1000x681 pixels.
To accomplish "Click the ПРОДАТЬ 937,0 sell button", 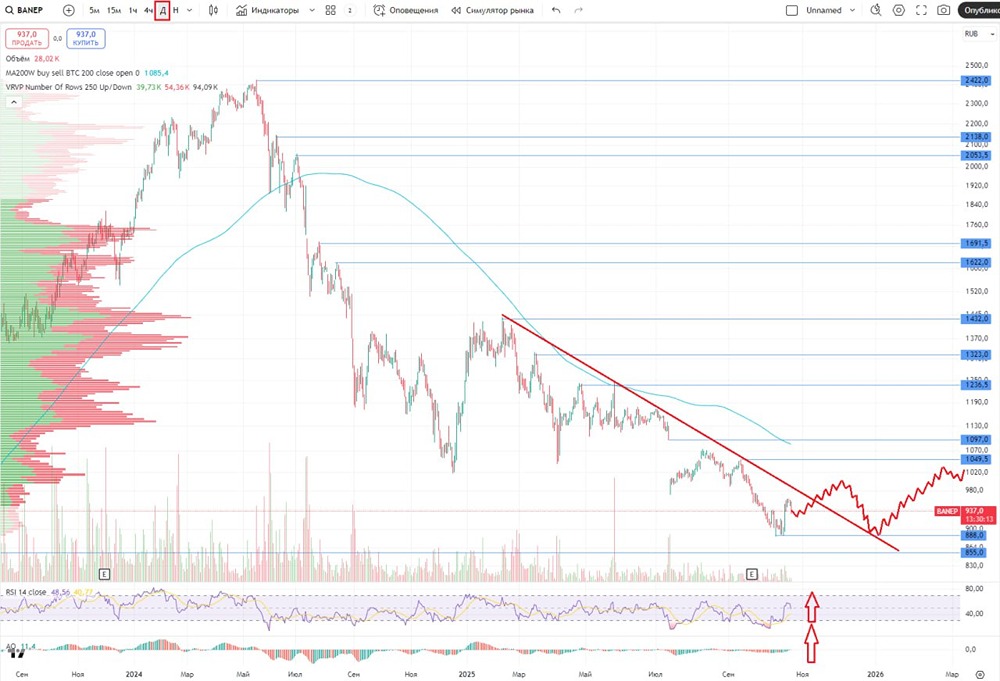I will (x=27, y=38).
